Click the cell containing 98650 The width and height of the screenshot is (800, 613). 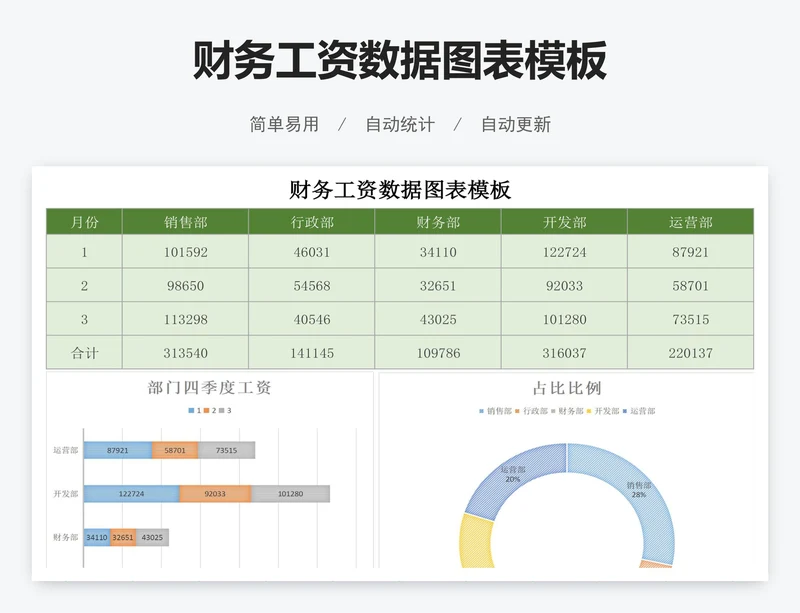(185, 285)
